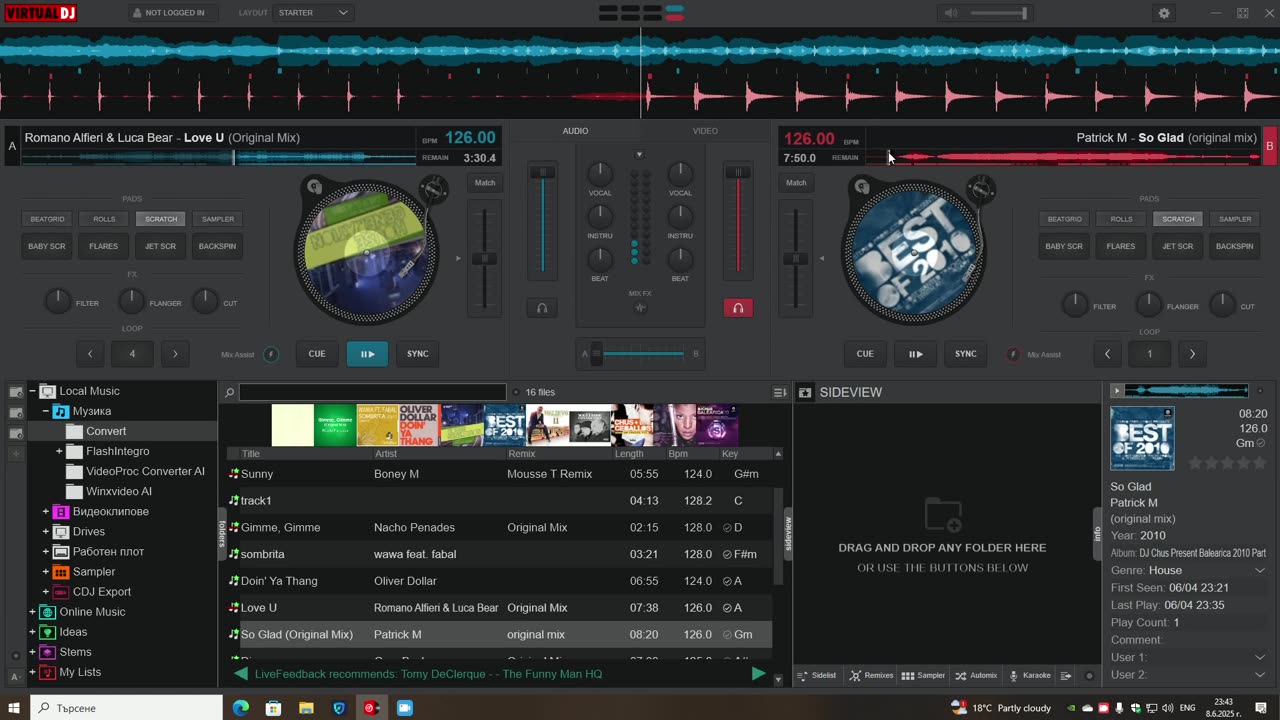The image size is (1280, 720).
Task: Open the Karaoke panel
Action: [1029, 675]
